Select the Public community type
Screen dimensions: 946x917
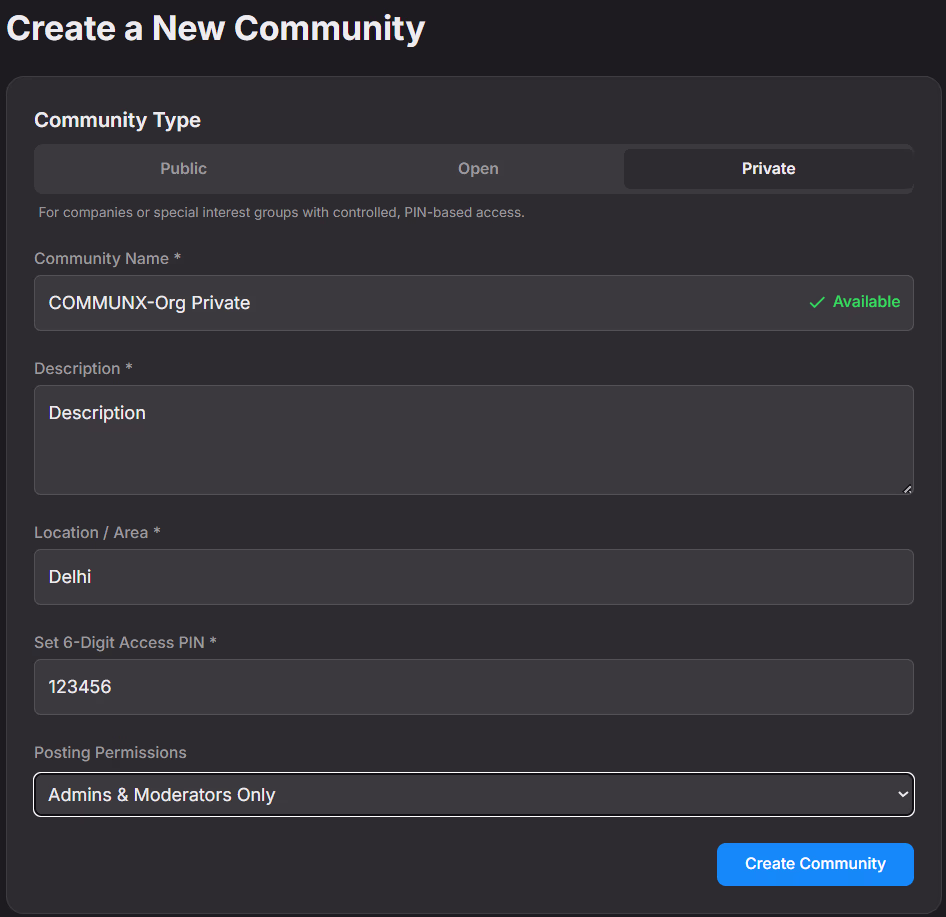click(x=183, y=169)
